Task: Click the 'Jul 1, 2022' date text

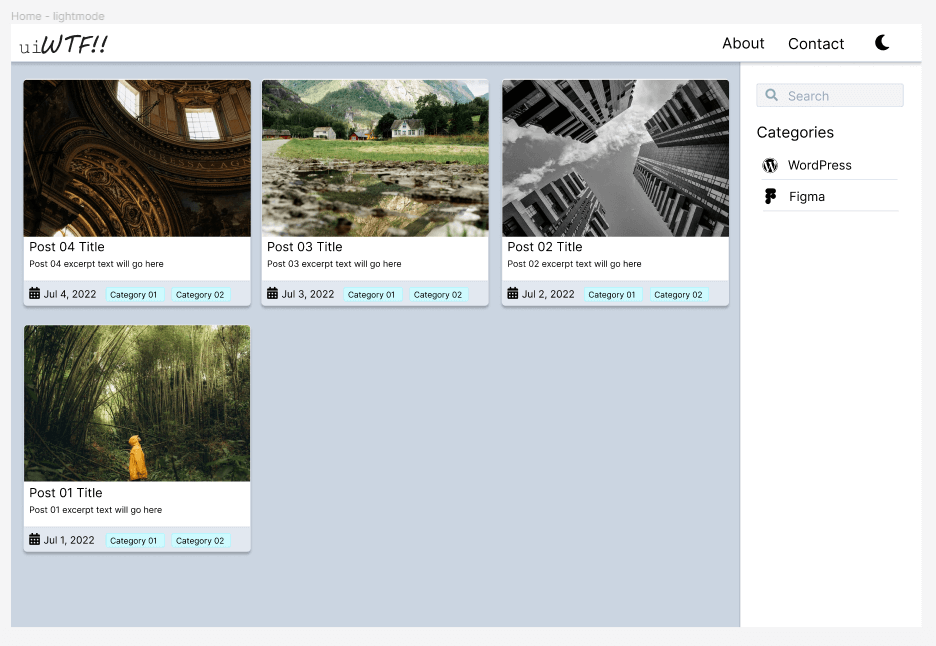Action: coord(69,540)
